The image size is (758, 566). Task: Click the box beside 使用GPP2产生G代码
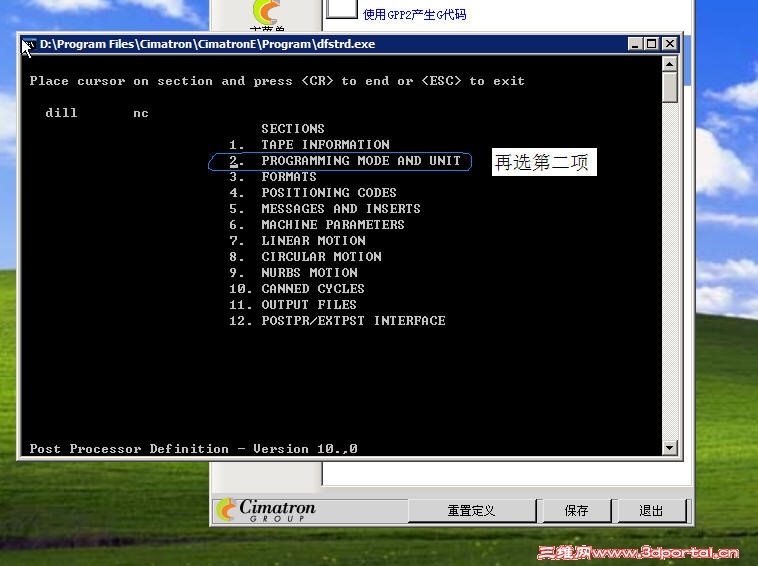coord(342,9)
